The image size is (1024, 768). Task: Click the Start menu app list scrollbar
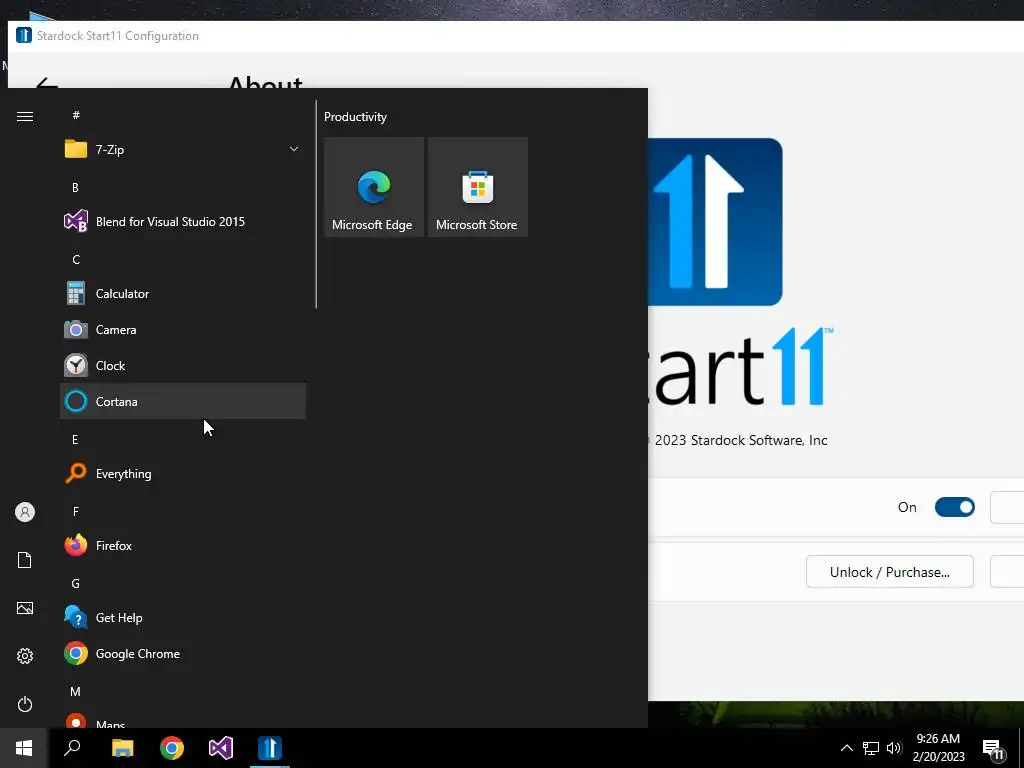316,204
